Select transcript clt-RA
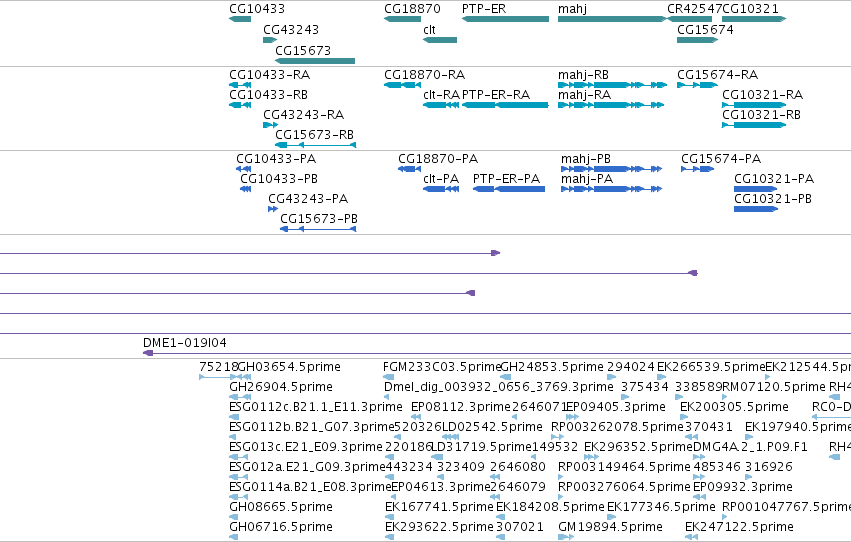Viewport: 851px width, 542px height. [441, 105]
